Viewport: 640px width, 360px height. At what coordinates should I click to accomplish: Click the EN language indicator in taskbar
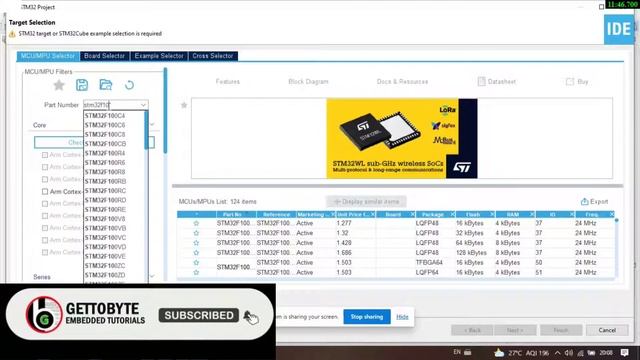point(457,352)
